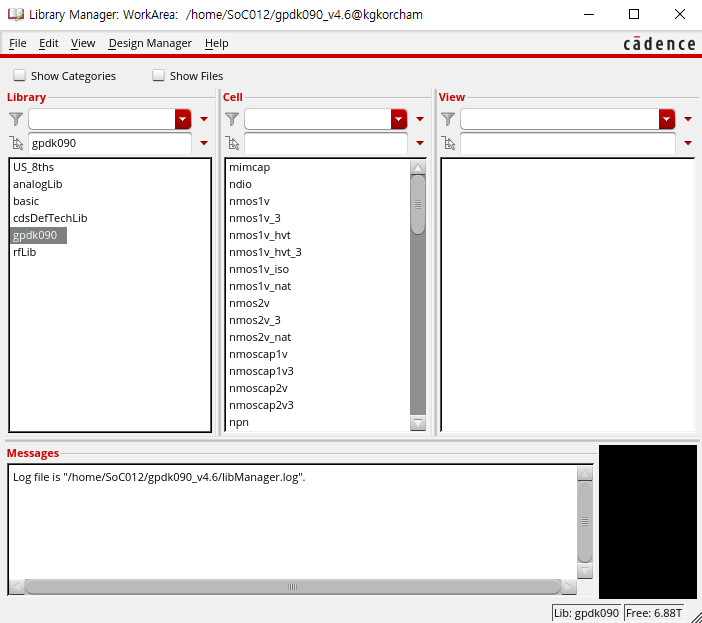Open the Help menu
This screenshot has height=623, width=702.
217,43
